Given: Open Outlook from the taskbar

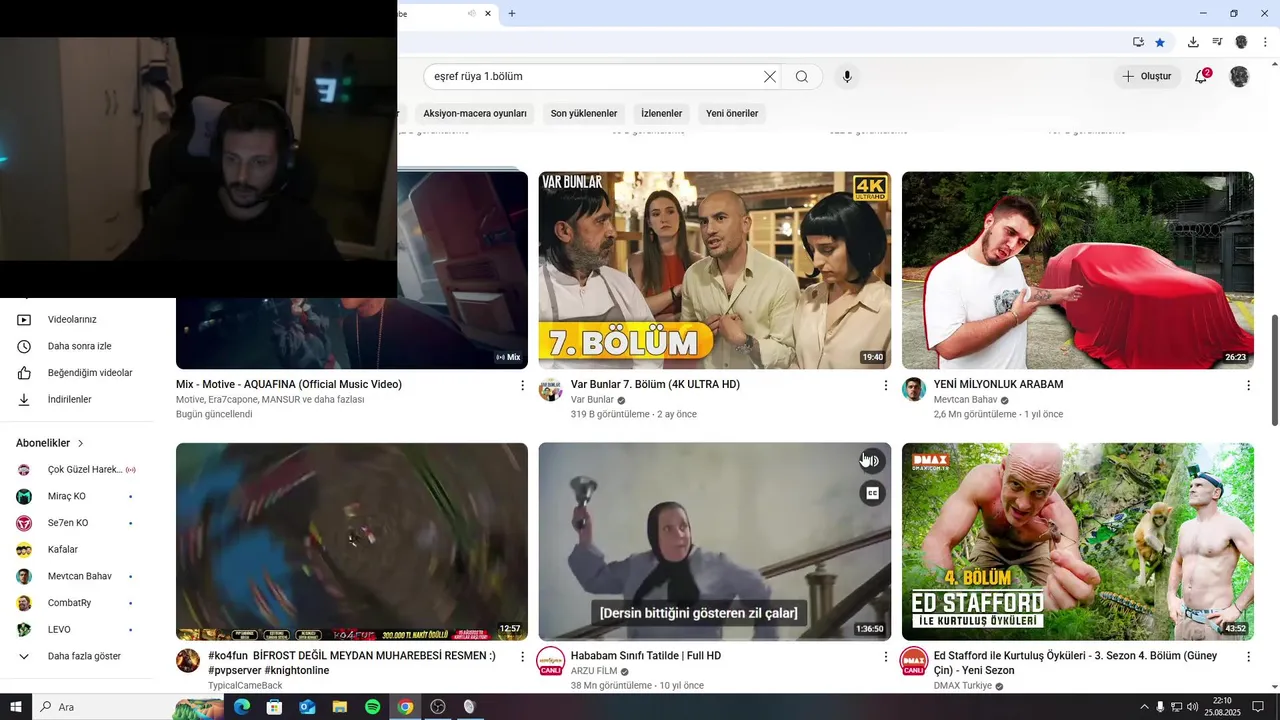Looking at the screenshot, I should (307, 707).
